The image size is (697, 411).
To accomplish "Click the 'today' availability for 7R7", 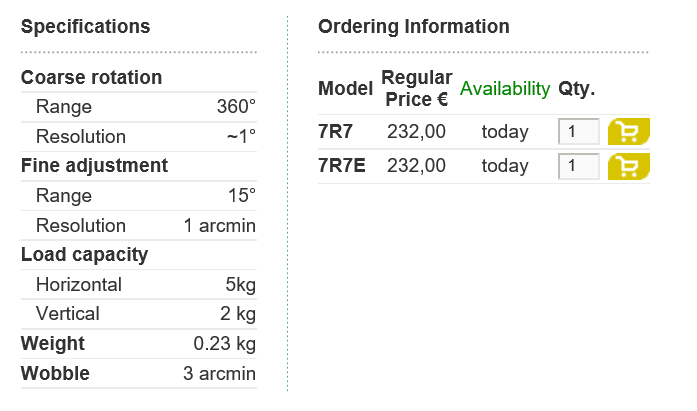I will [505, 132].
